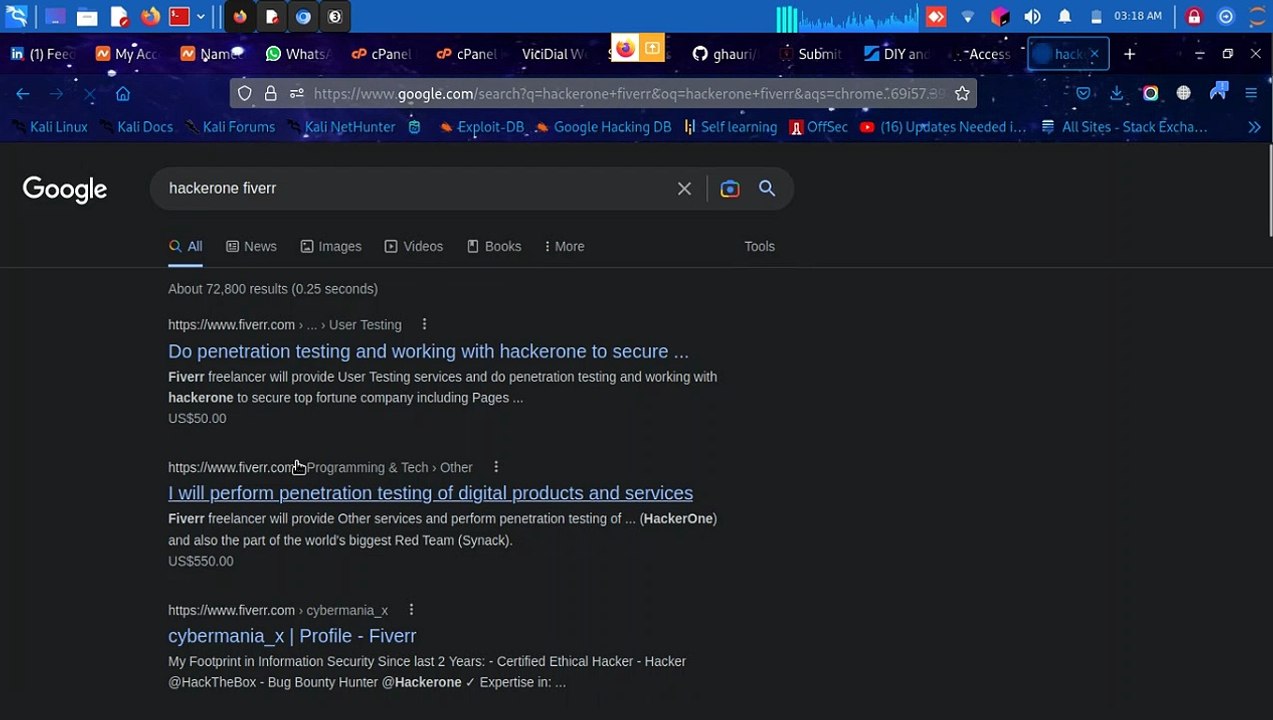Click the globe extension icon in toolbar
The image size is (1273, 720).
tap(1184, 94)
